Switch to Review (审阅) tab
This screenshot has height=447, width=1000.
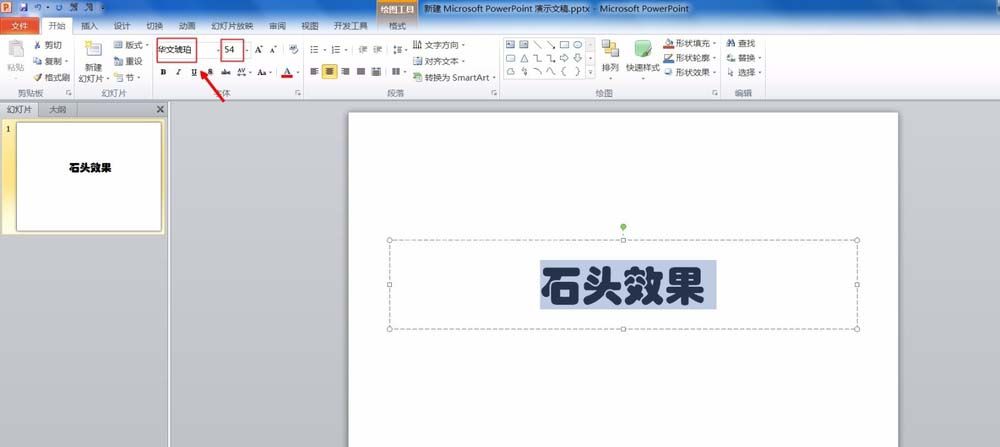(277, 26)
